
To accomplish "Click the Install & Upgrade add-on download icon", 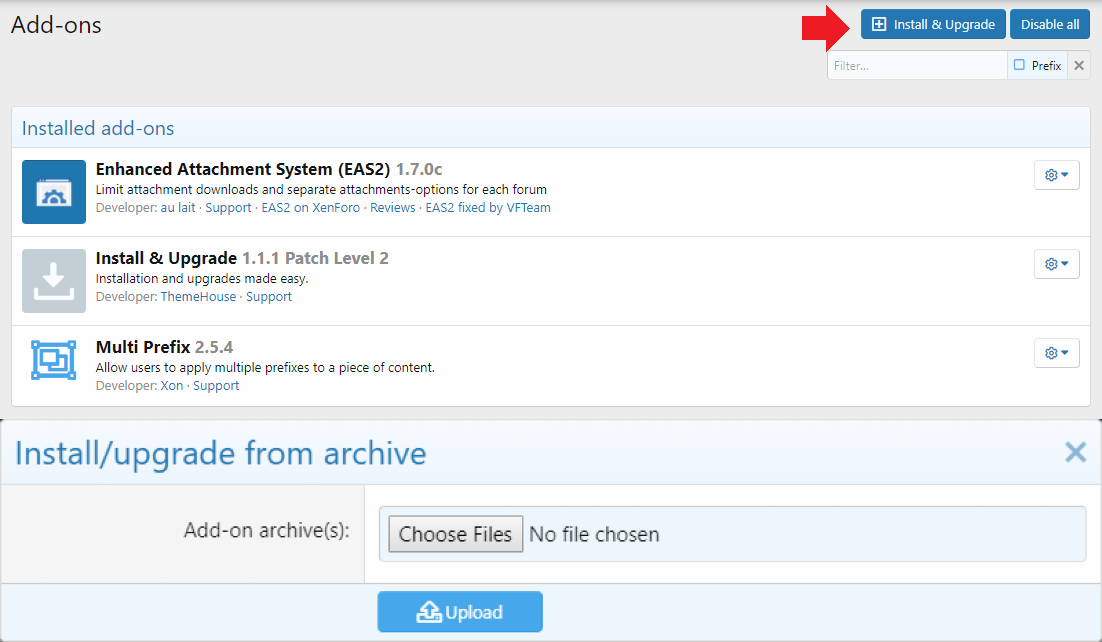I will pos(54,281).
